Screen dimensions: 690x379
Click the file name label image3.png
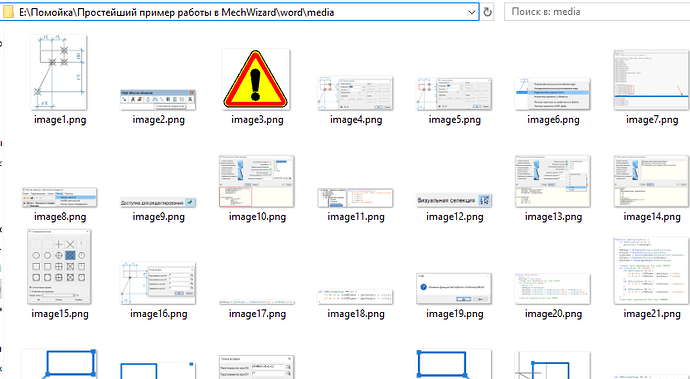coord(257,120)
